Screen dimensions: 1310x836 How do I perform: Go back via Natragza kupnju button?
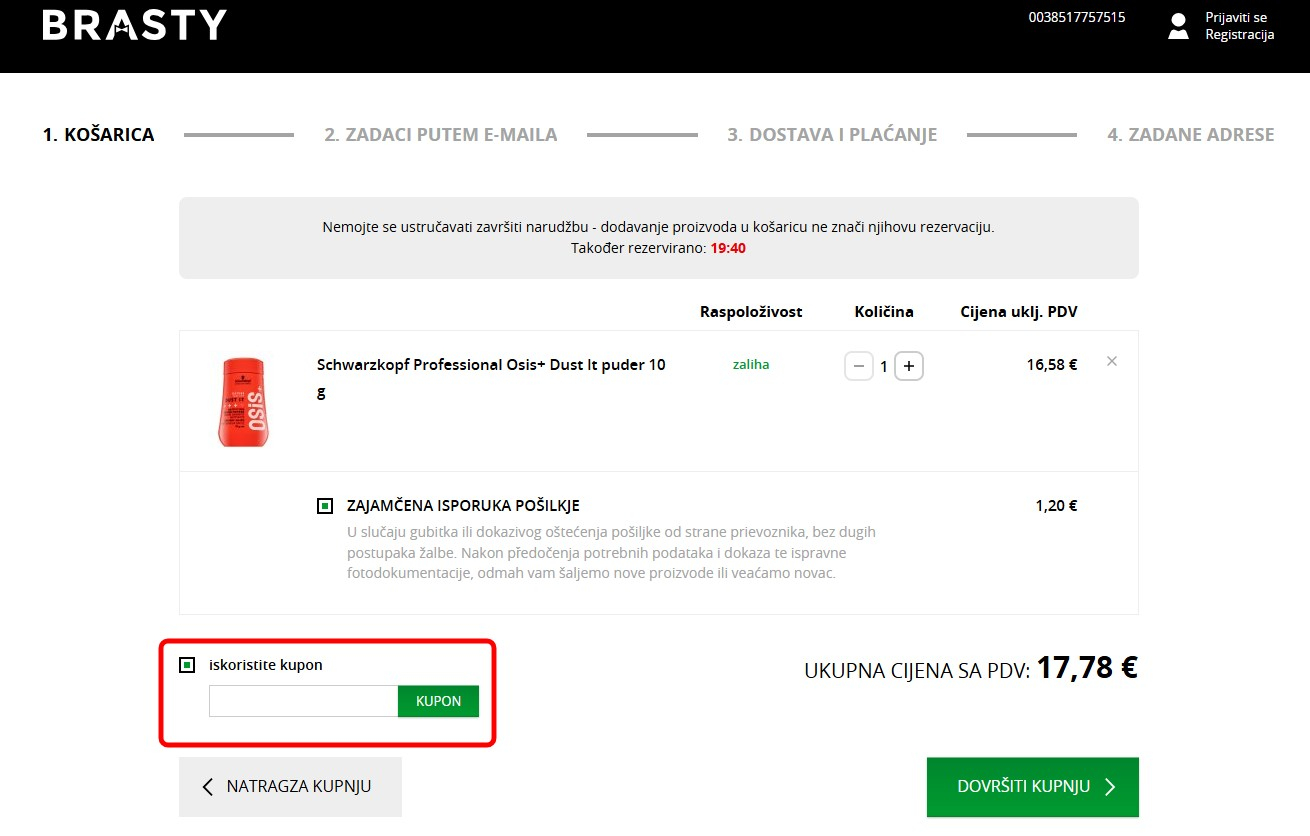(290, 787)
